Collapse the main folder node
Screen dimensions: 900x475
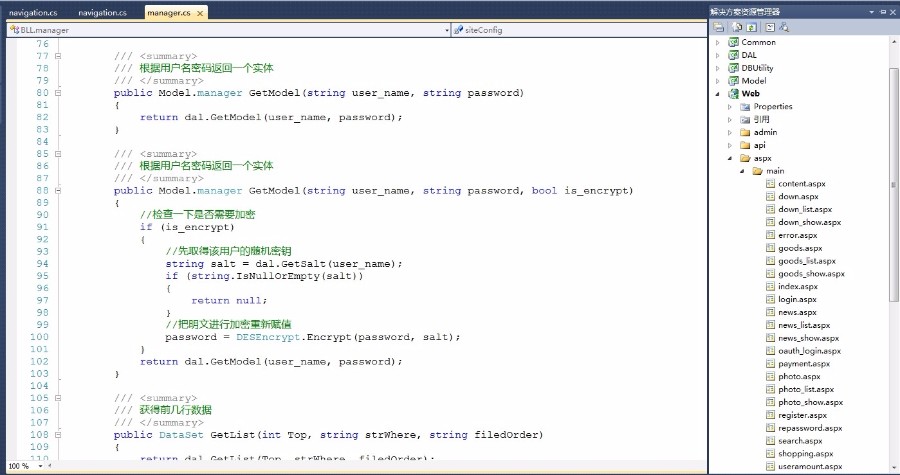click(742, 171)
